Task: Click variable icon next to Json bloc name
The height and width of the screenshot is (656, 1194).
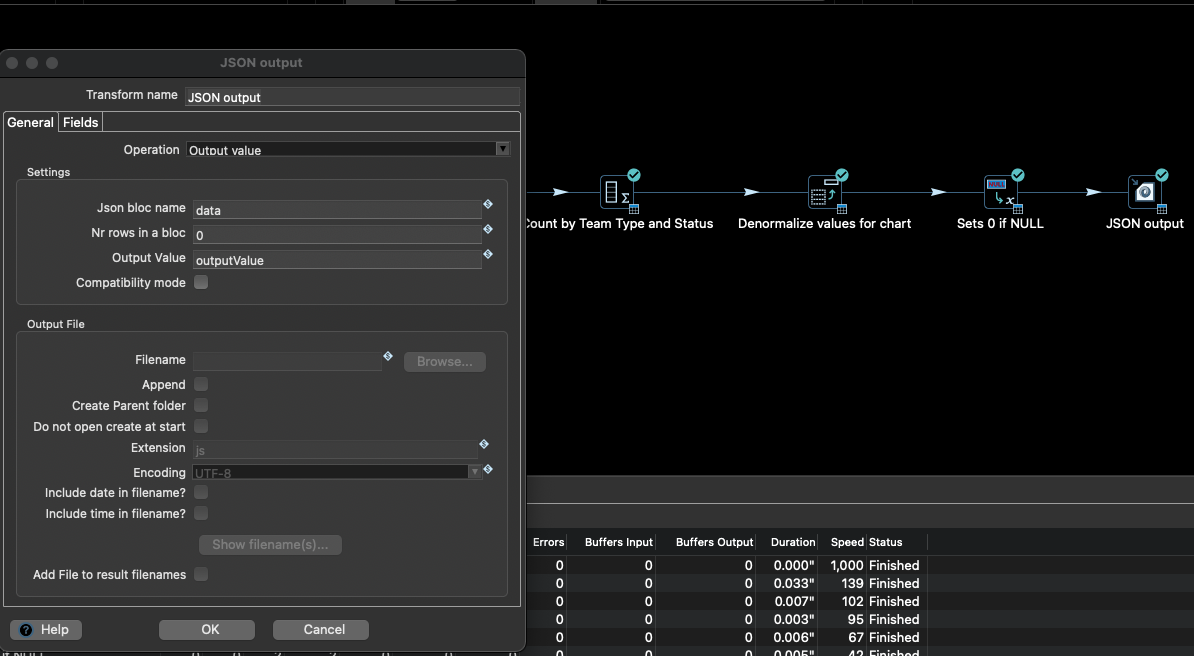Action: tap(488, 205)
